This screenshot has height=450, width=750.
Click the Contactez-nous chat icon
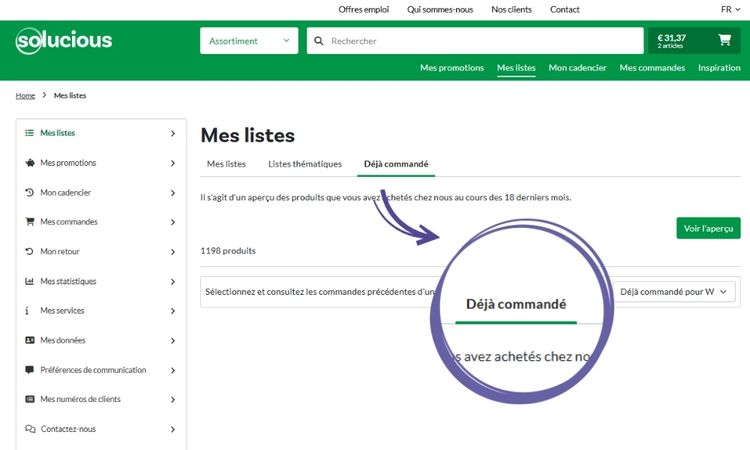30,429
